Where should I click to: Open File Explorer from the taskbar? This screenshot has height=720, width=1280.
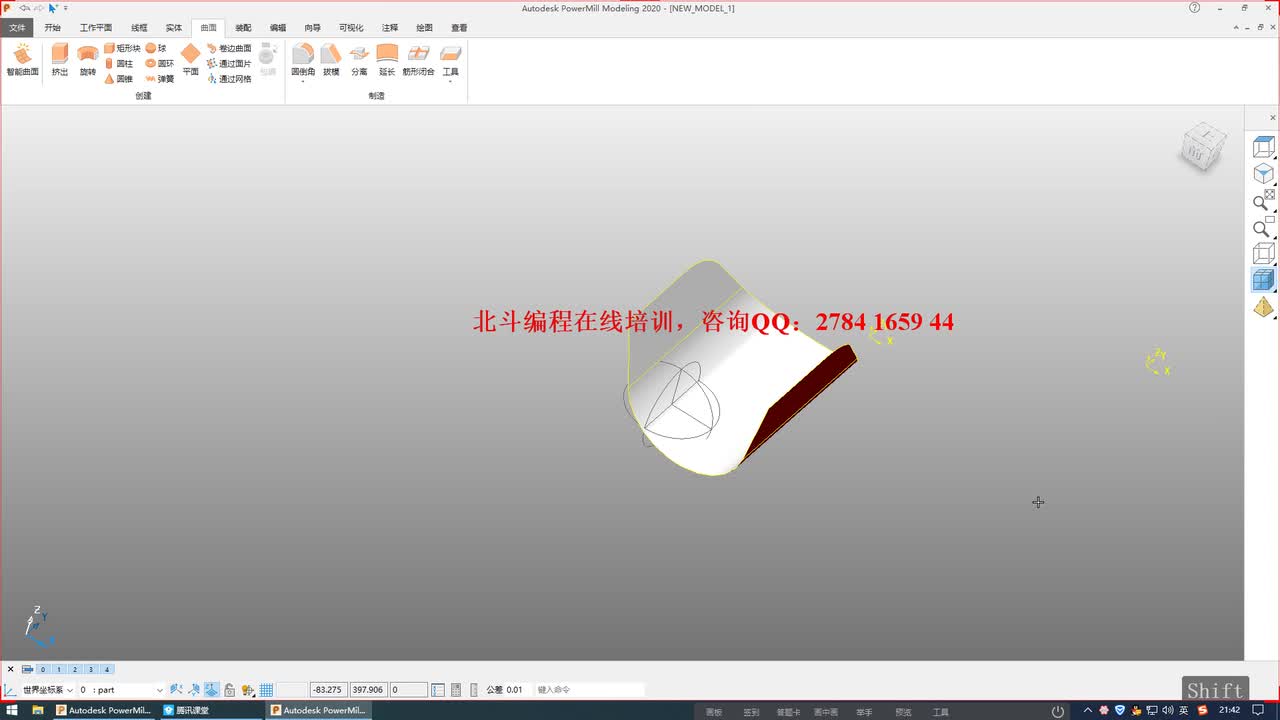click(x=38, y=711)
